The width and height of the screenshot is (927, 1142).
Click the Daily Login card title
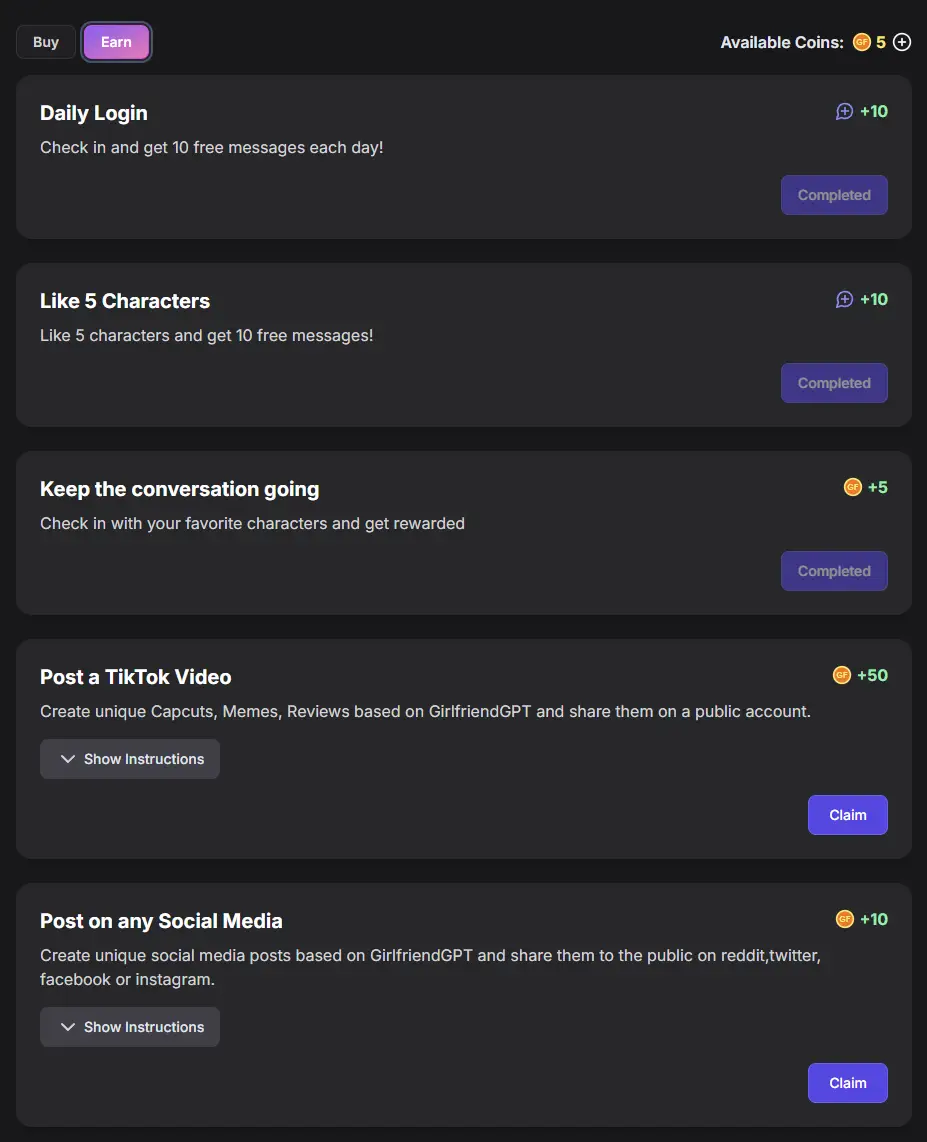point(94,113)
